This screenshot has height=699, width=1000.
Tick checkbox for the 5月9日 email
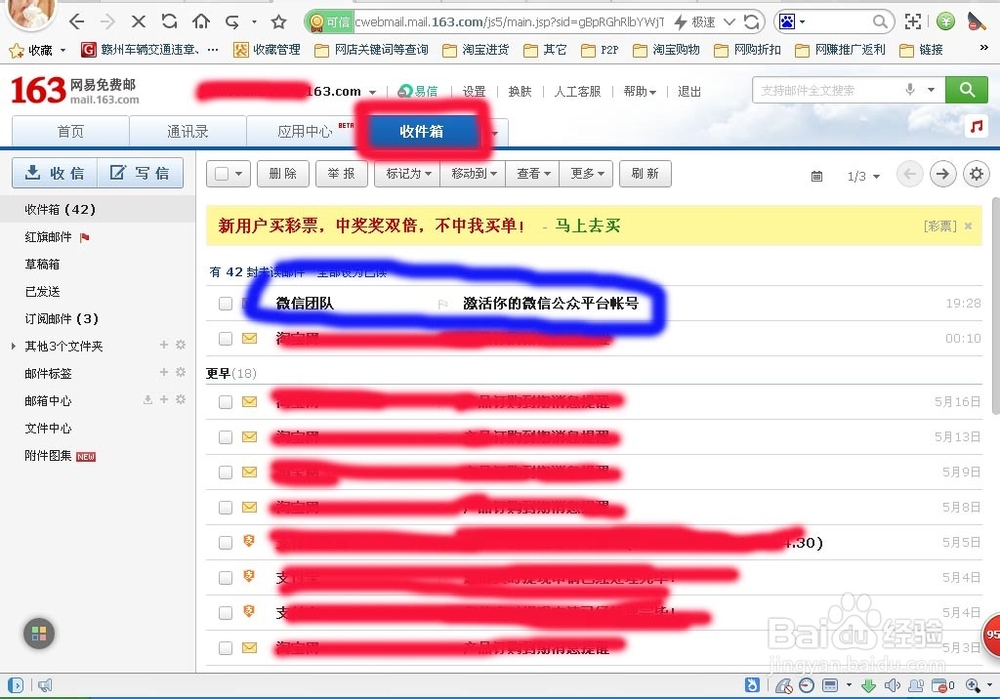pos(225,472)
